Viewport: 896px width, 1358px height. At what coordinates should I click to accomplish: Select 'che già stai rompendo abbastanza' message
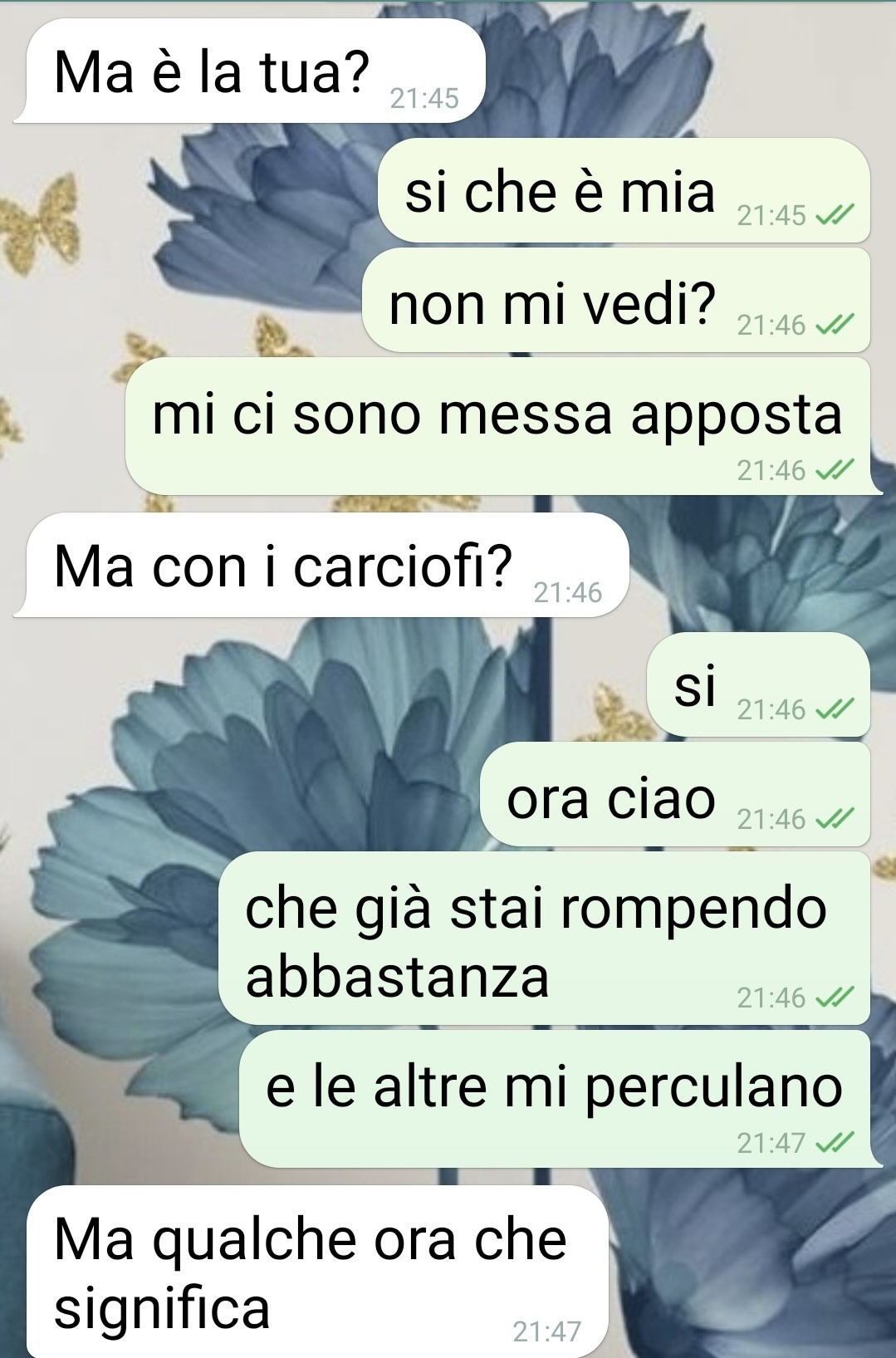coord(544,938)
